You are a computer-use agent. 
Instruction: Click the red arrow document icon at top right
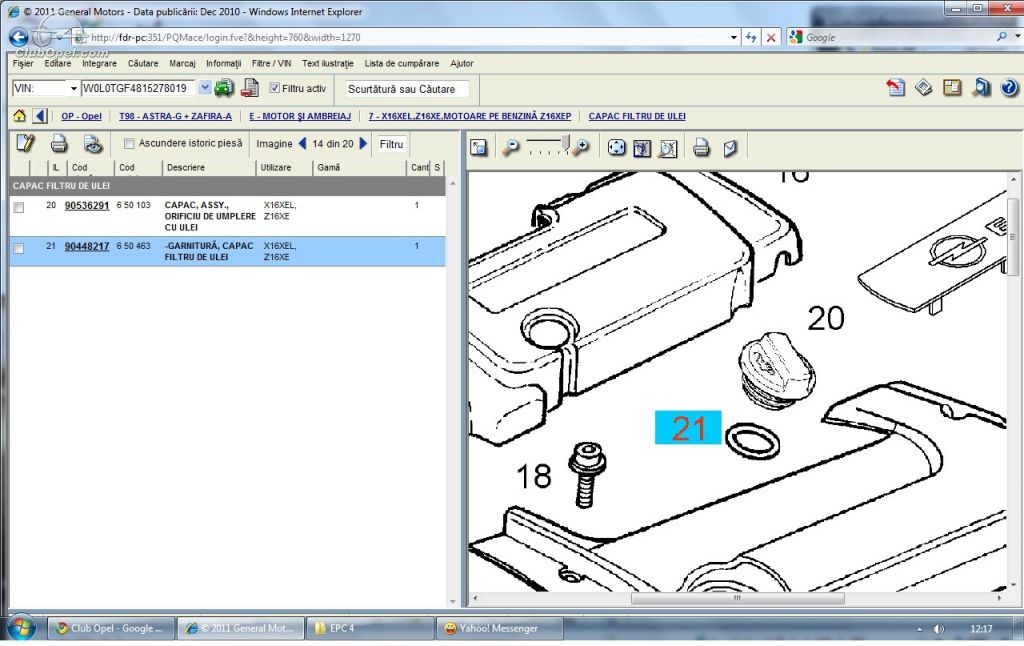[895, 88]
